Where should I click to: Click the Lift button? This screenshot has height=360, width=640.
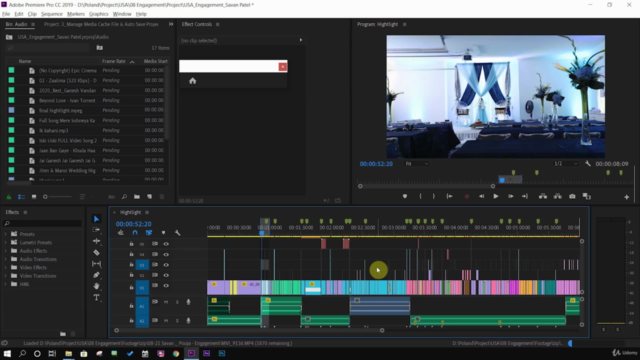point(543,196)
